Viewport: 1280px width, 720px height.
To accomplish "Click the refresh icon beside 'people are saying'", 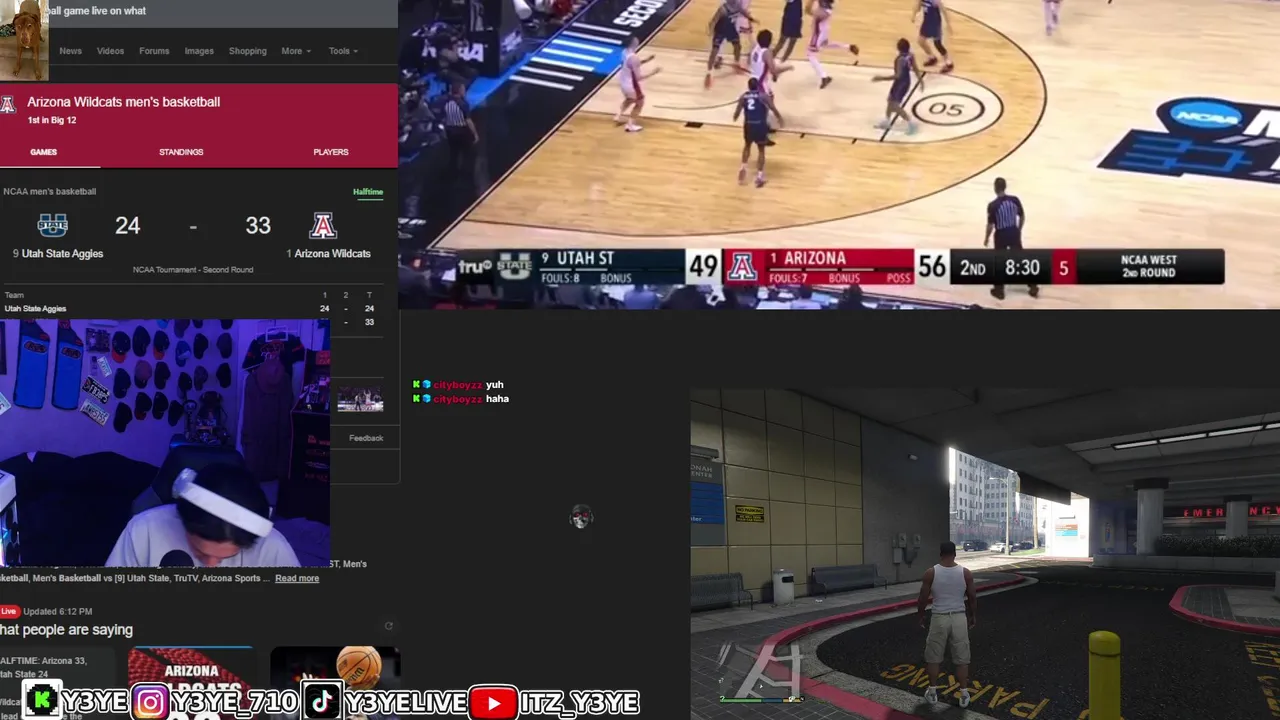I will coord(389,626).
